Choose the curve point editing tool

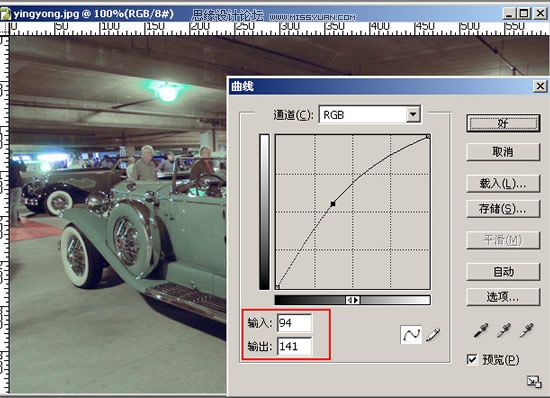click(x=411, y=335)
